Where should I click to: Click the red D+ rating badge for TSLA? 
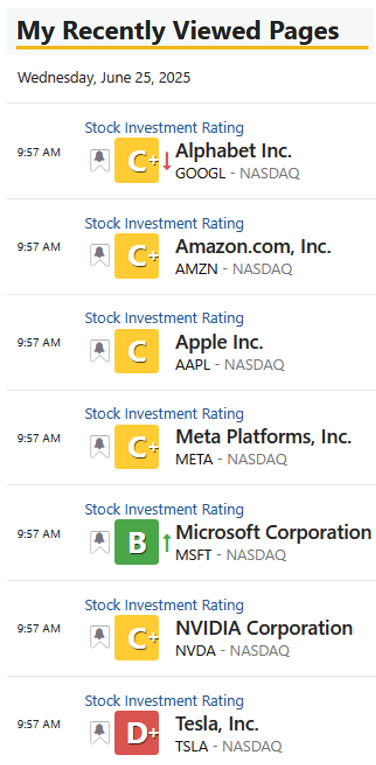[137, 733]
